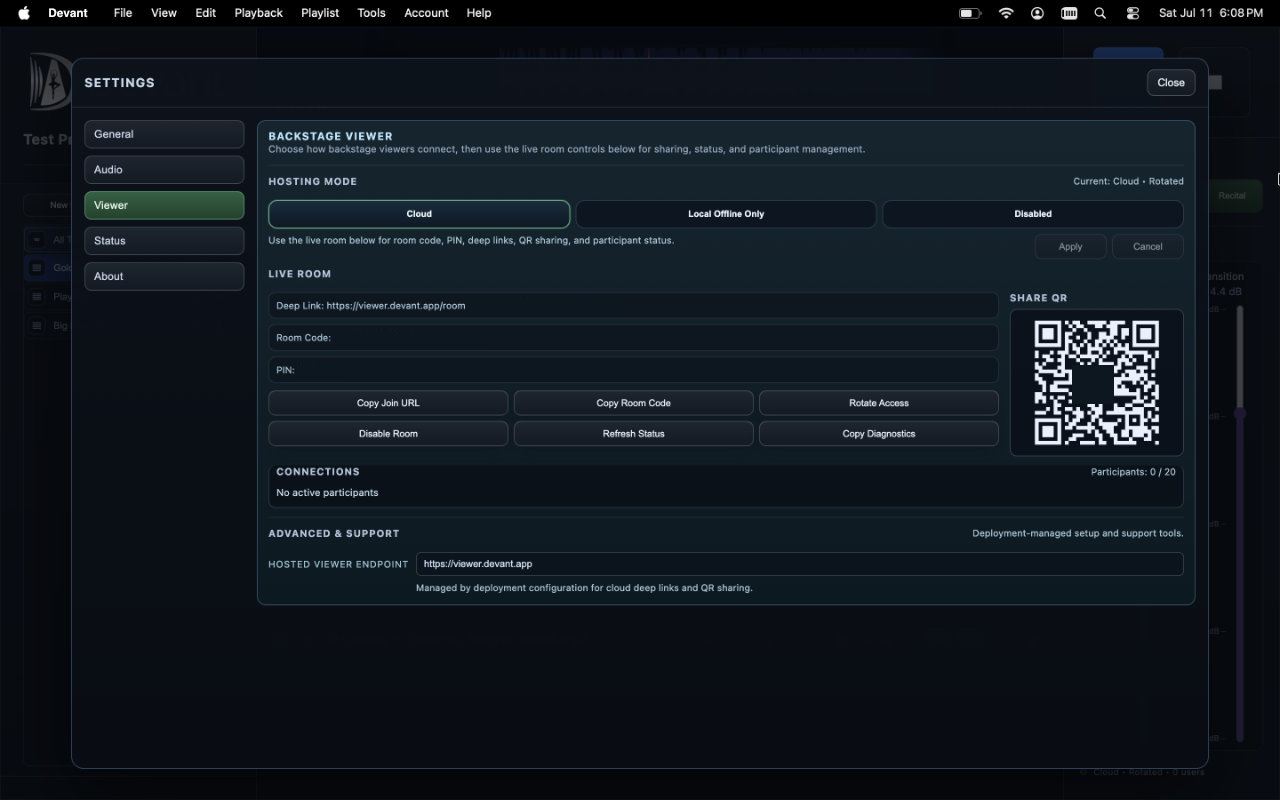Click the volume slider handle behind the dialog
This screenshot has width=1280, height=800.
click(x=1240, y=413)
